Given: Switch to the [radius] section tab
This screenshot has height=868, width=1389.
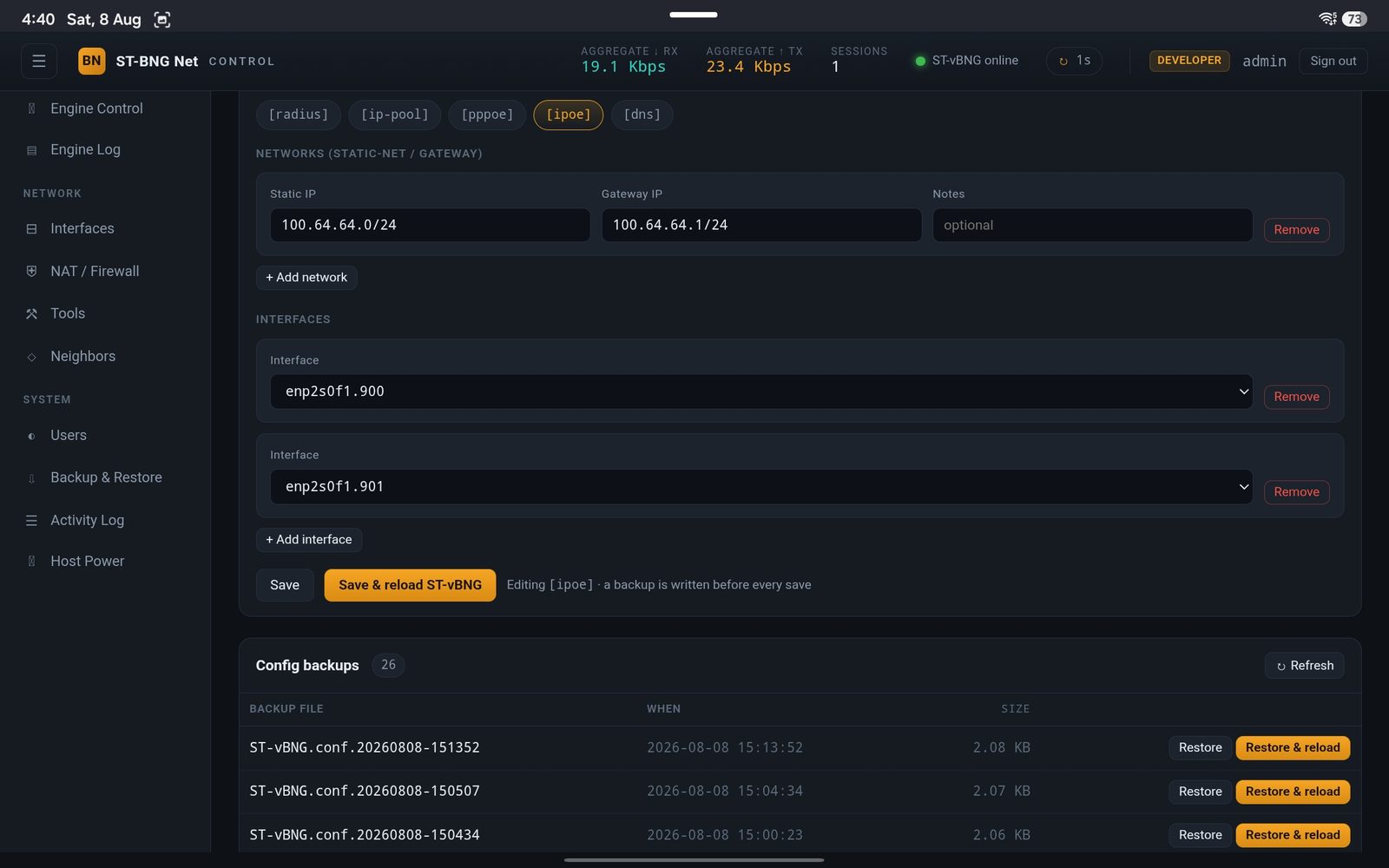Looking at the screenshot, I should (x=298, y=115).
